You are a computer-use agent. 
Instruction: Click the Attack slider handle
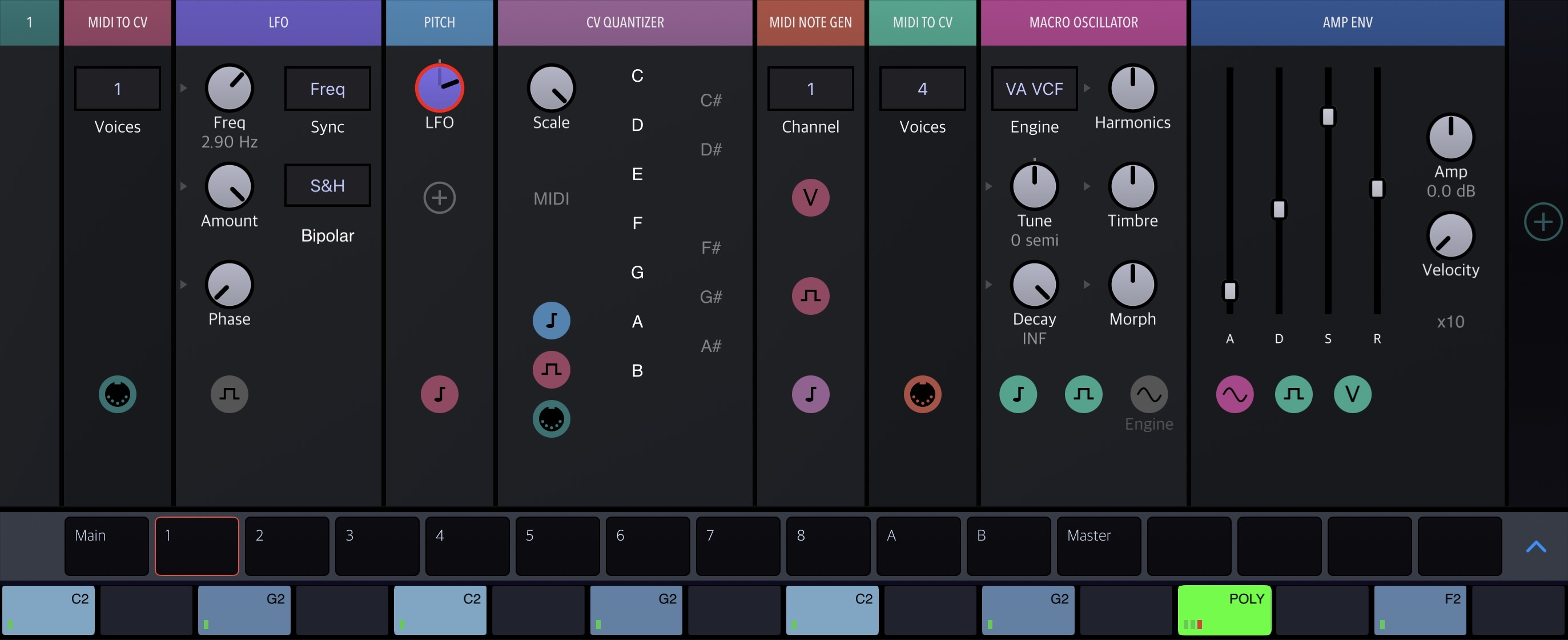point(1229,290)
